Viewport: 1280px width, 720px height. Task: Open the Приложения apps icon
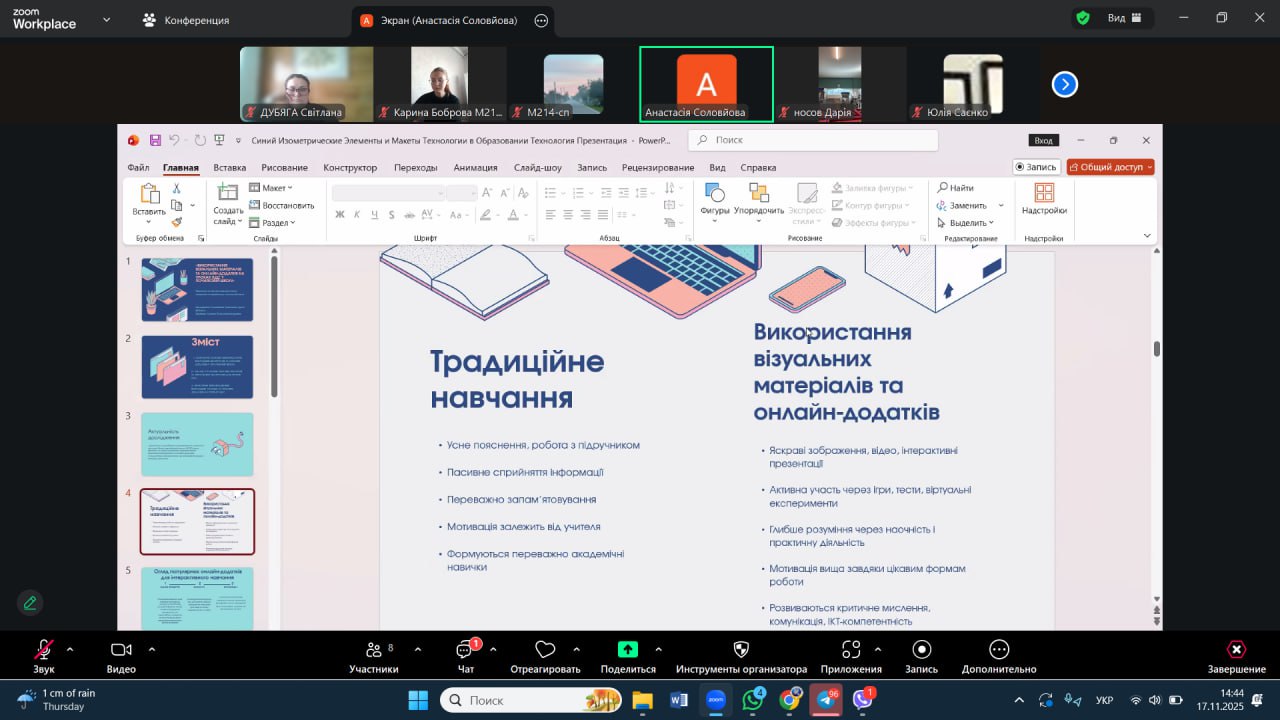point(851,651)
